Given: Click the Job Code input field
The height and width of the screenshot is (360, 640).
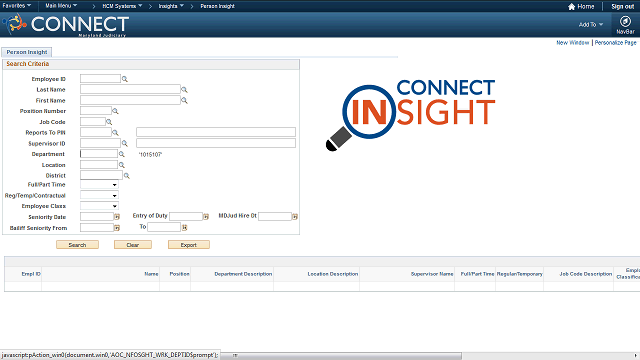Looking at the screenshot, I should 93,122.
